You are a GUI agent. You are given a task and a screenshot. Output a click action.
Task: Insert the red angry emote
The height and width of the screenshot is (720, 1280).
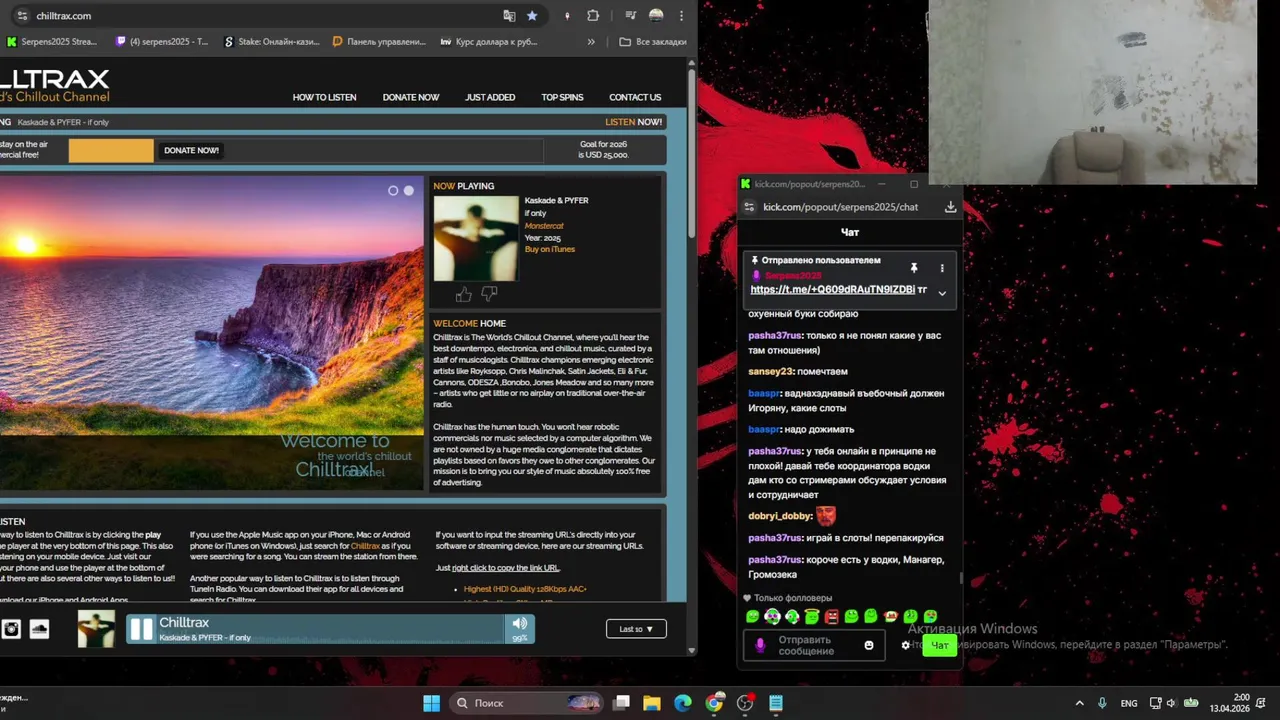coord(831,617)
